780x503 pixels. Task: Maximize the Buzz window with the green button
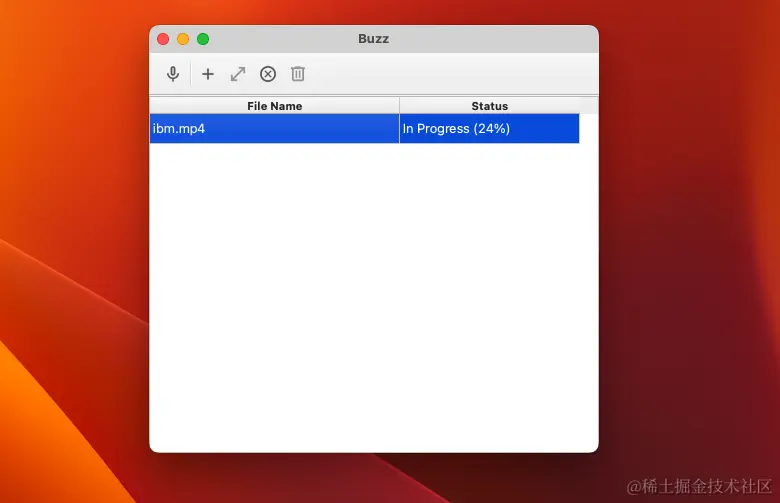click(x=203, y=39)
